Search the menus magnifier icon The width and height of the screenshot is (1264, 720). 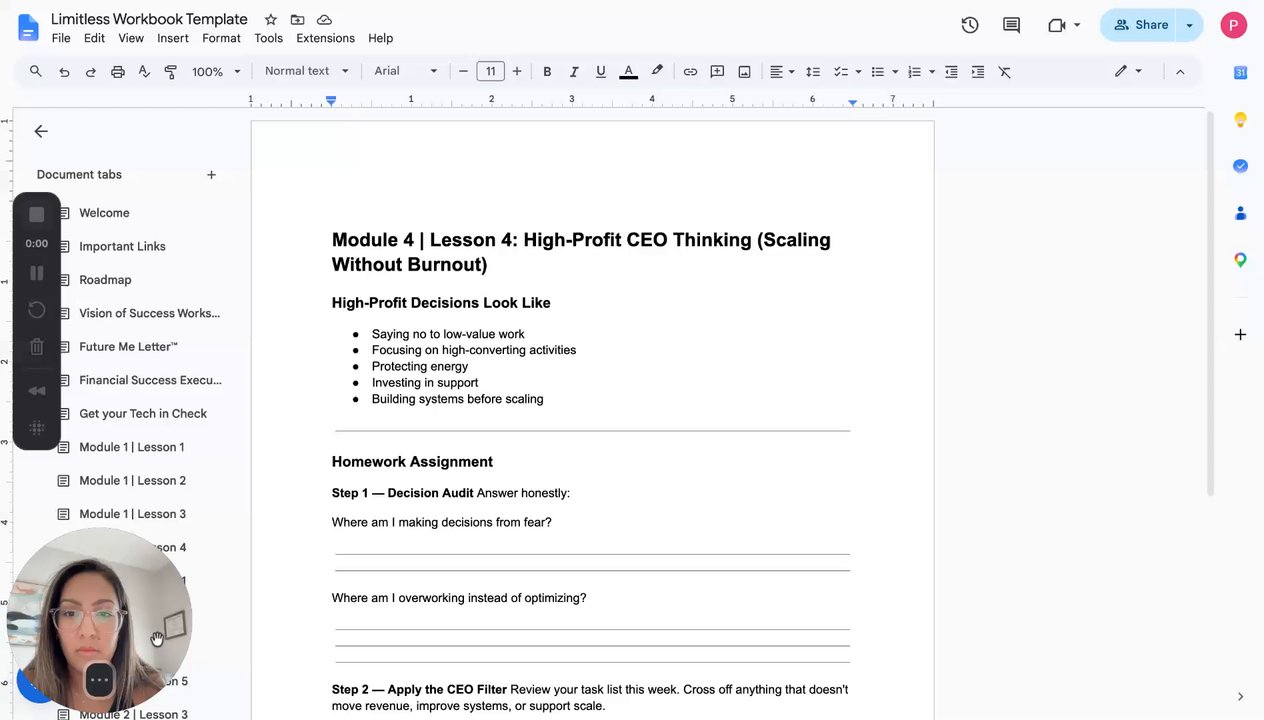point(36,71)
